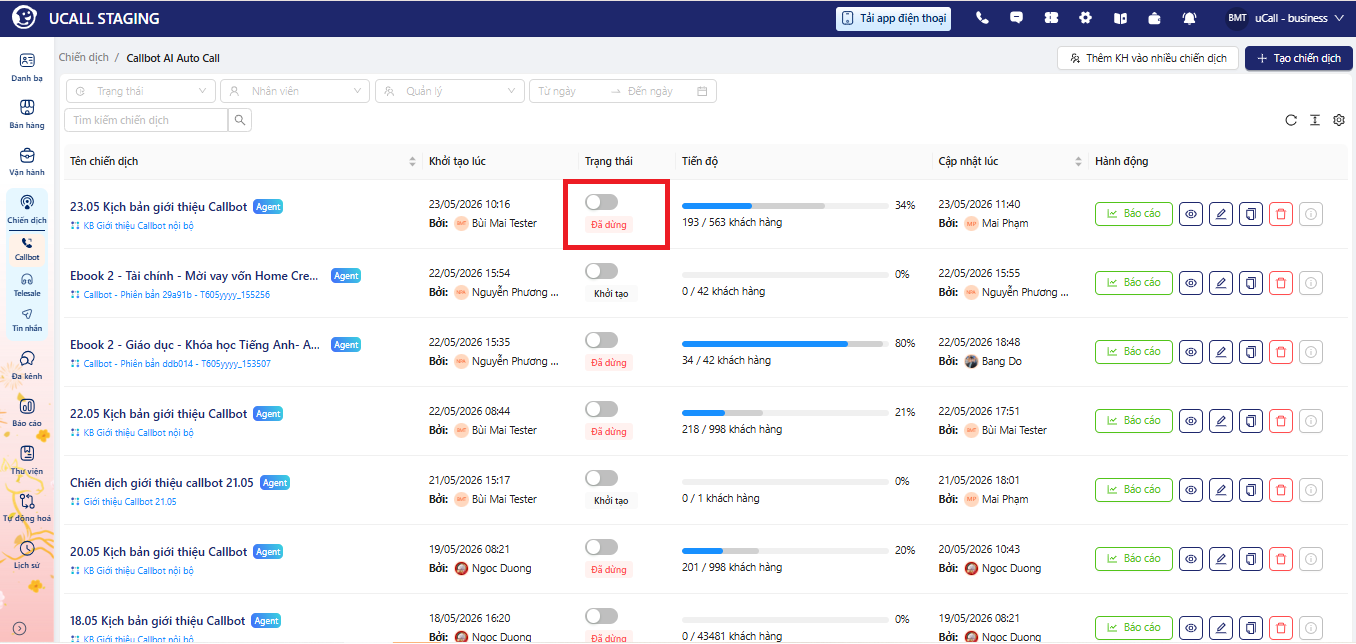Click the row height adjust icon
The image size is (1356, 644).
[x=1315, y=120]
